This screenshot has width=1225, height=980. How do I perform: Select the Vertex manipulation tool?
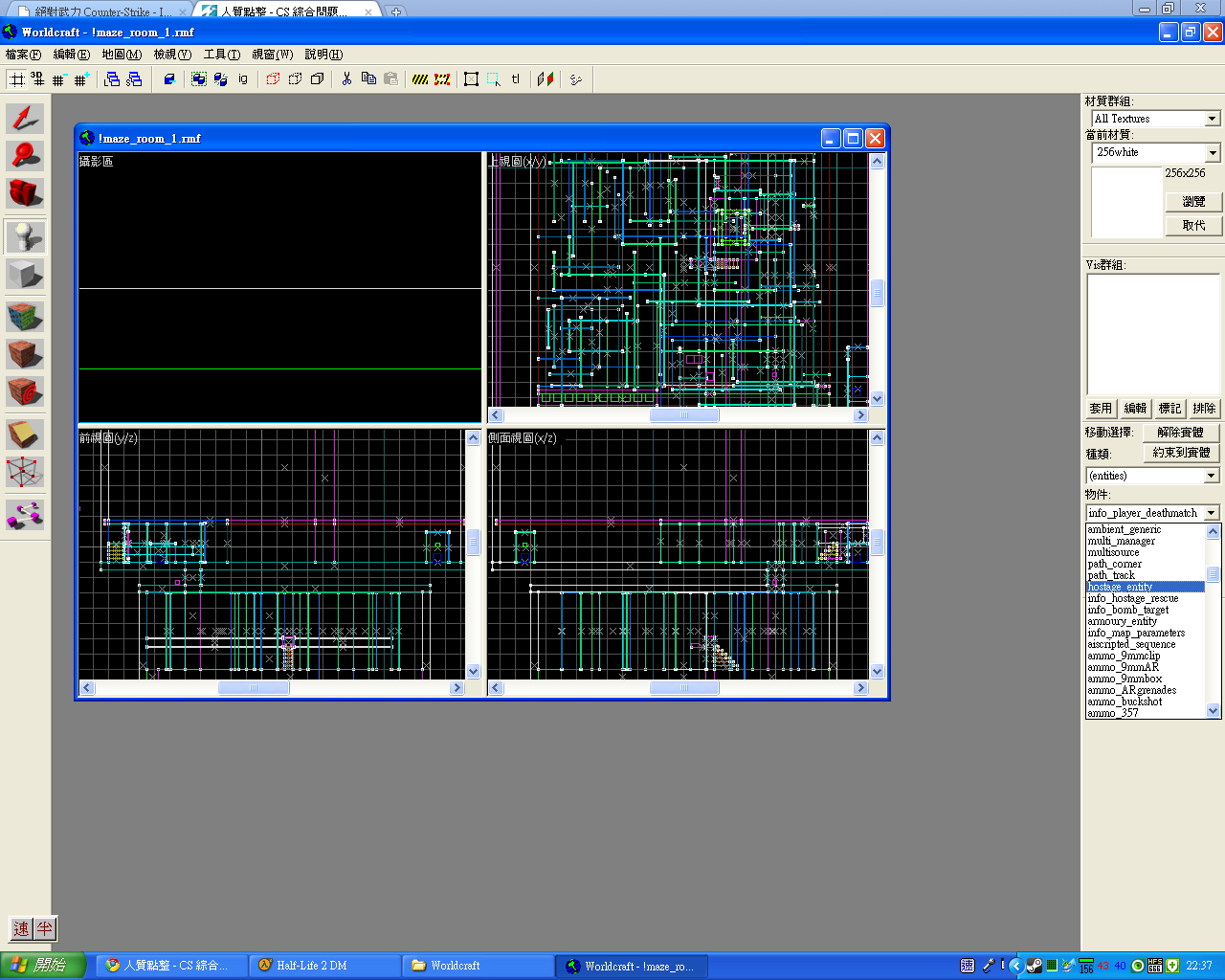[25, 472]
